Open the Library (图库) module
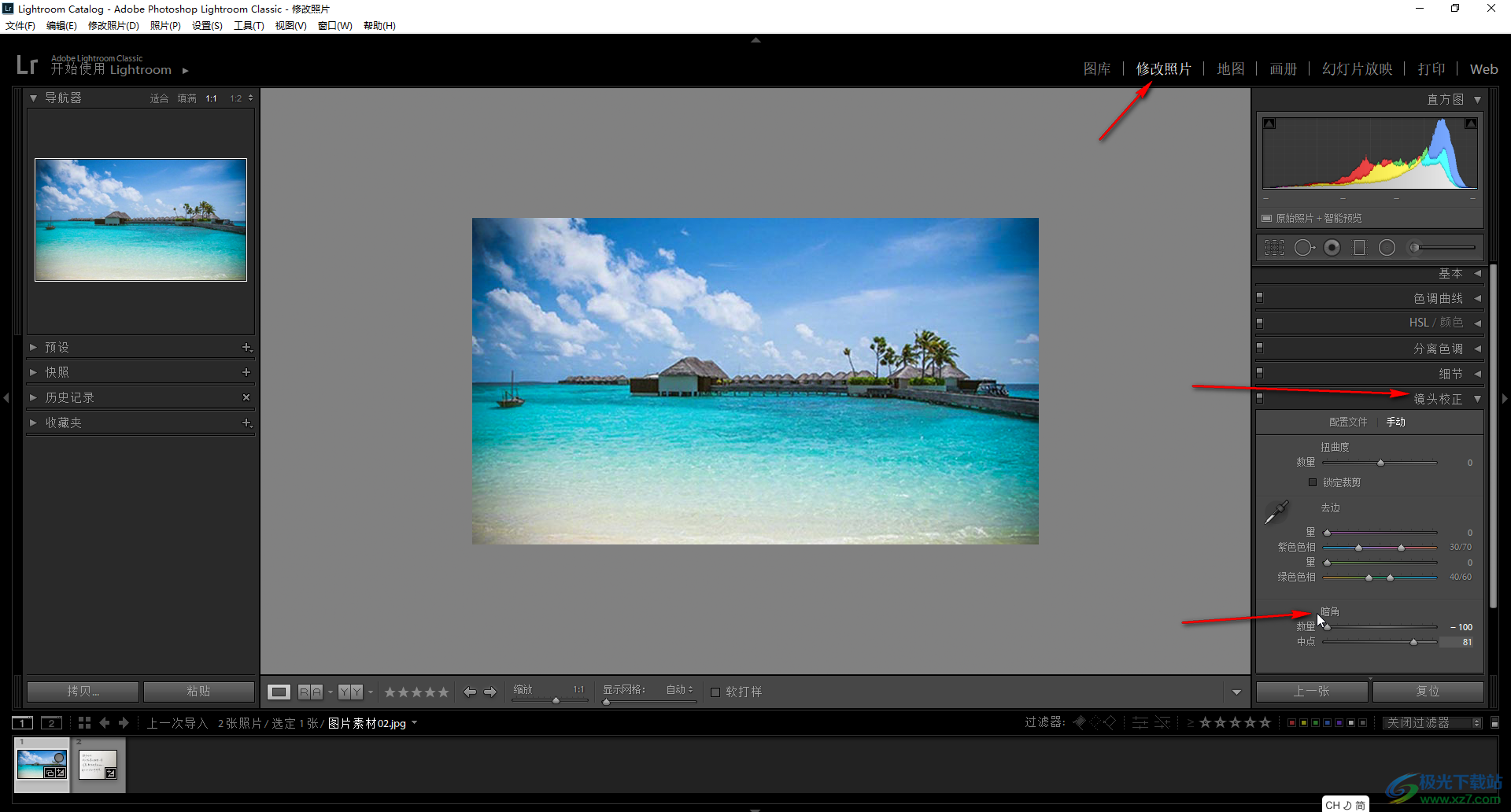 (1097, 69)
